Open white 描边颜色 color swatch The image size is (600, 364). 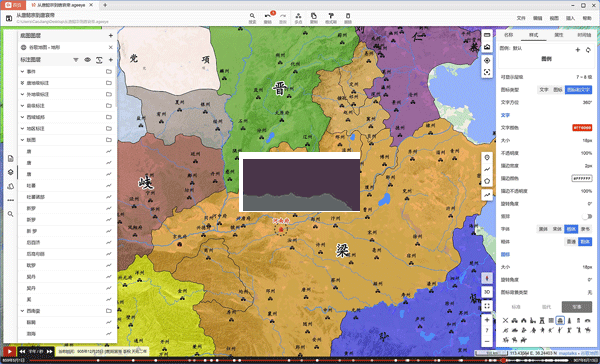582,178
